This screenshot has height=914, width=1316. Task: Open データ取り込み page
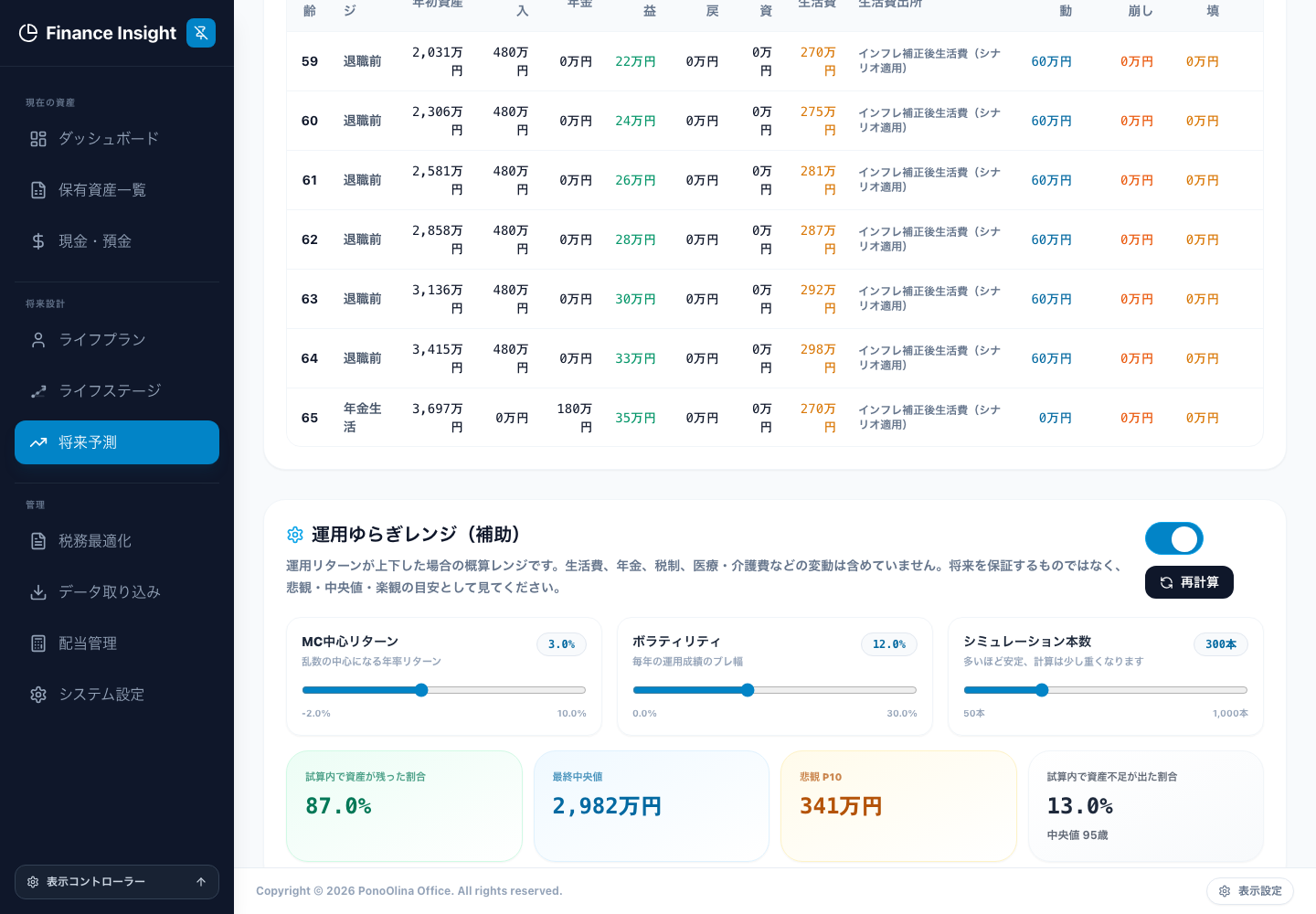tap(117, 592)
